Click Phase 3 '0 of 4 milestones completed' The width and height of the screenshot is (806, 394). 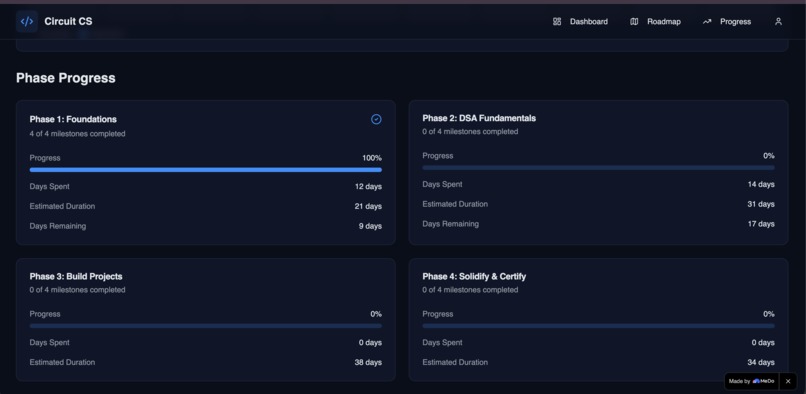click(78, 290)
